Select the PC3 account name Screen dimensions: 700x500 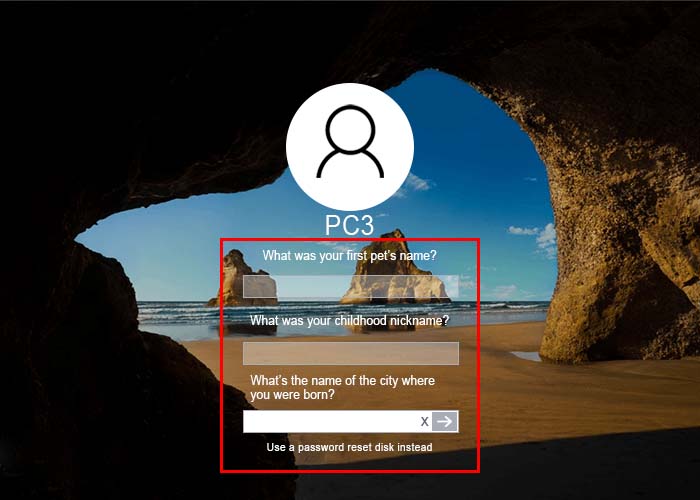click(x=349, y=225)
